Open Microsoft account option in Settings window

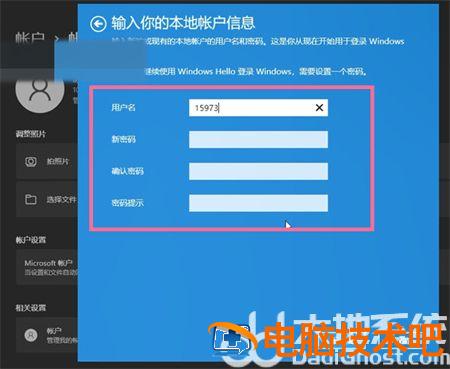click(x=47, y=268)
